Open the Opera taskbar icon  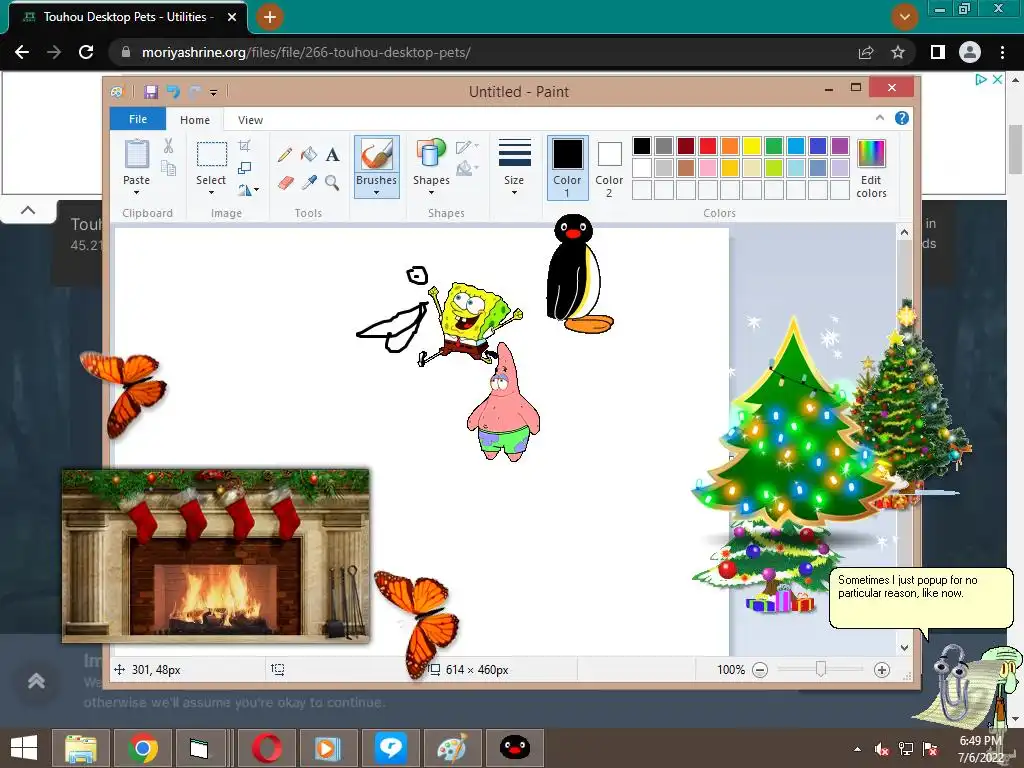[267, 748]
